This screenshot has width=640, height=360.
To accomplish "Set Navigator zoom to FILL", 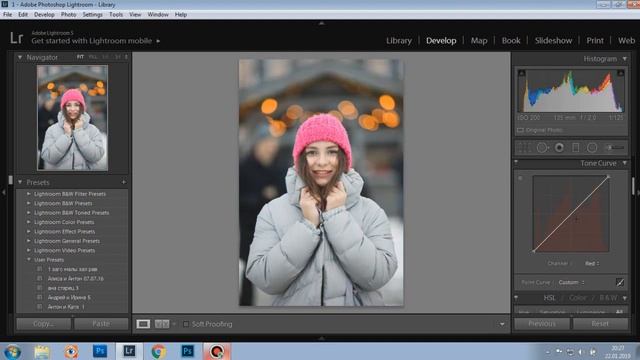I will [x=93, y=57].
